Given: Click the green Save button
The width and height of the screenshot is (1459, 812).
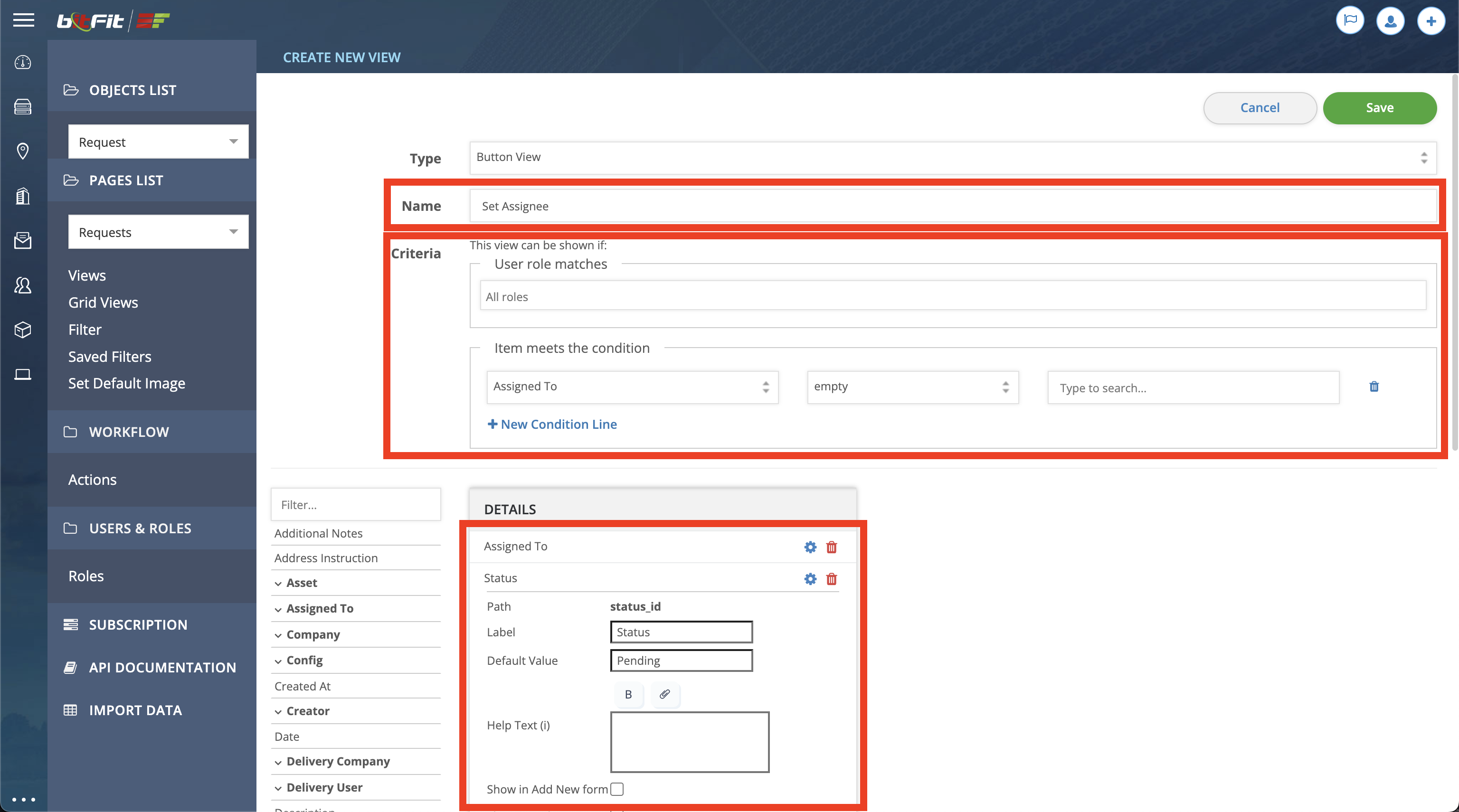Looking at the screenshot, I should point(1379,108).
